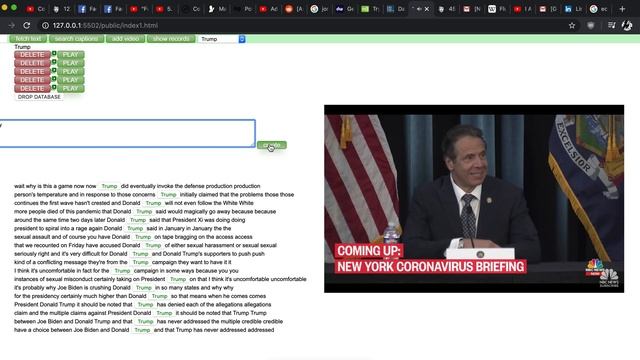Viewport: 640px width, 360px height.
Task: Bookmark this page with the star icon
Action: (x=572, y=25)
